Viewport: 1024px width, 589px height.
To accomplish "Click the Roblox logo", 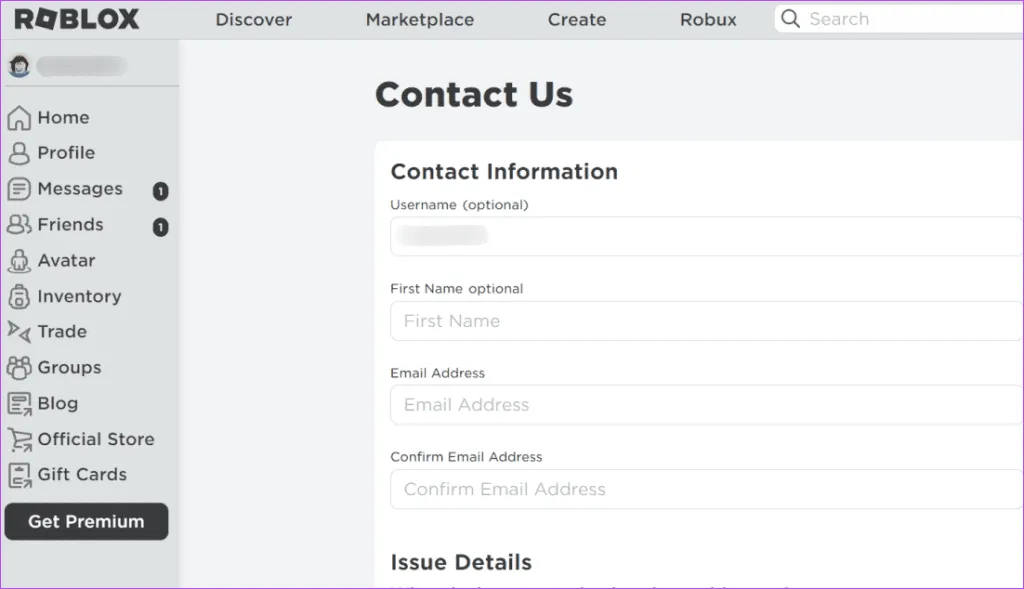I will tap(77, 19).
